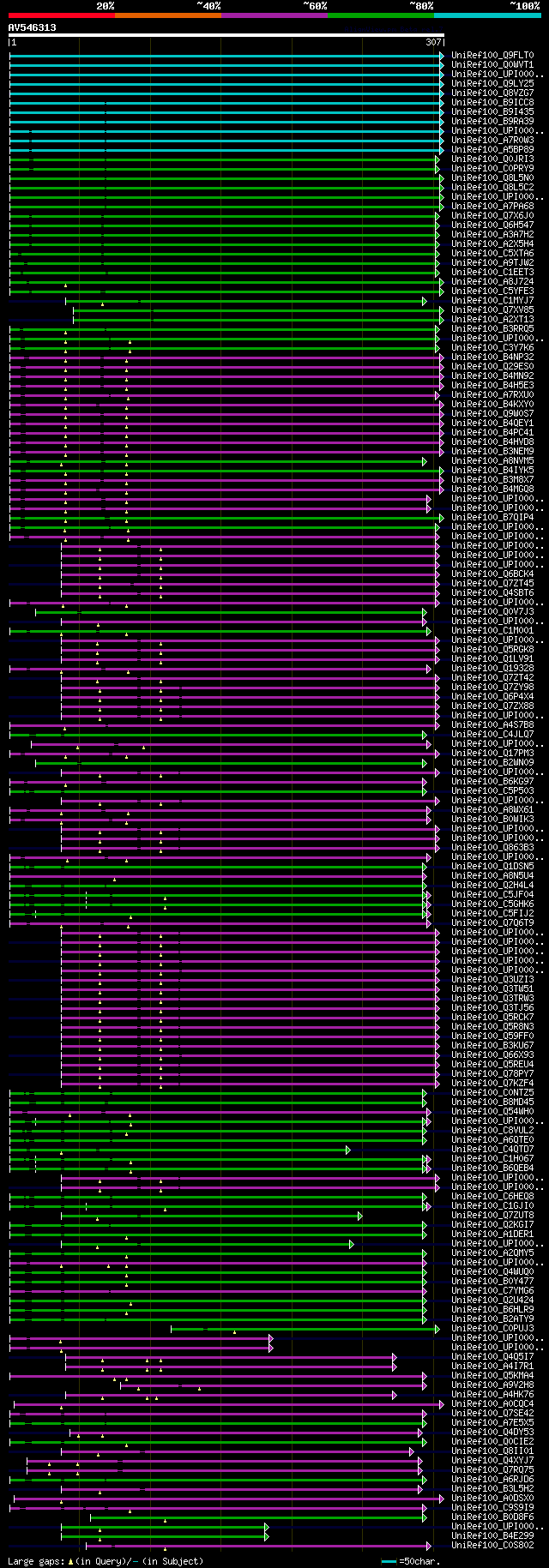Screen dimensions: 549x1568
Task: Click label UniRef100_Q8II01
Action: [x=492, y=1451]
